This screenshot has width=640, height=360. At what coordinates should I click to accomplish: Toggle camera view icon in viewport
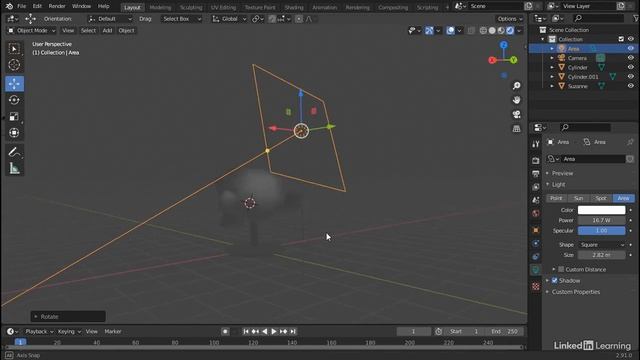coord(517,114)
